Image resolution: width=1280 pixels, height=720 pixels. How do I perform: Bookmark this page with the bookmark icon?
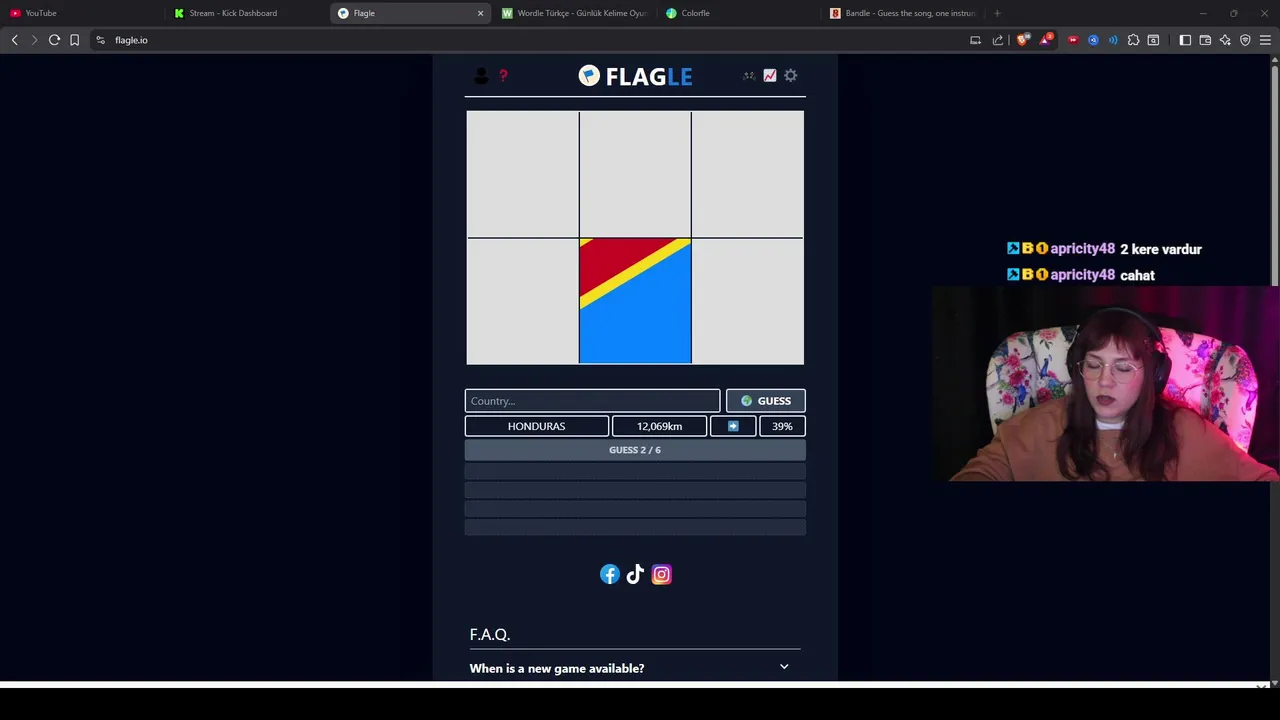74,40
